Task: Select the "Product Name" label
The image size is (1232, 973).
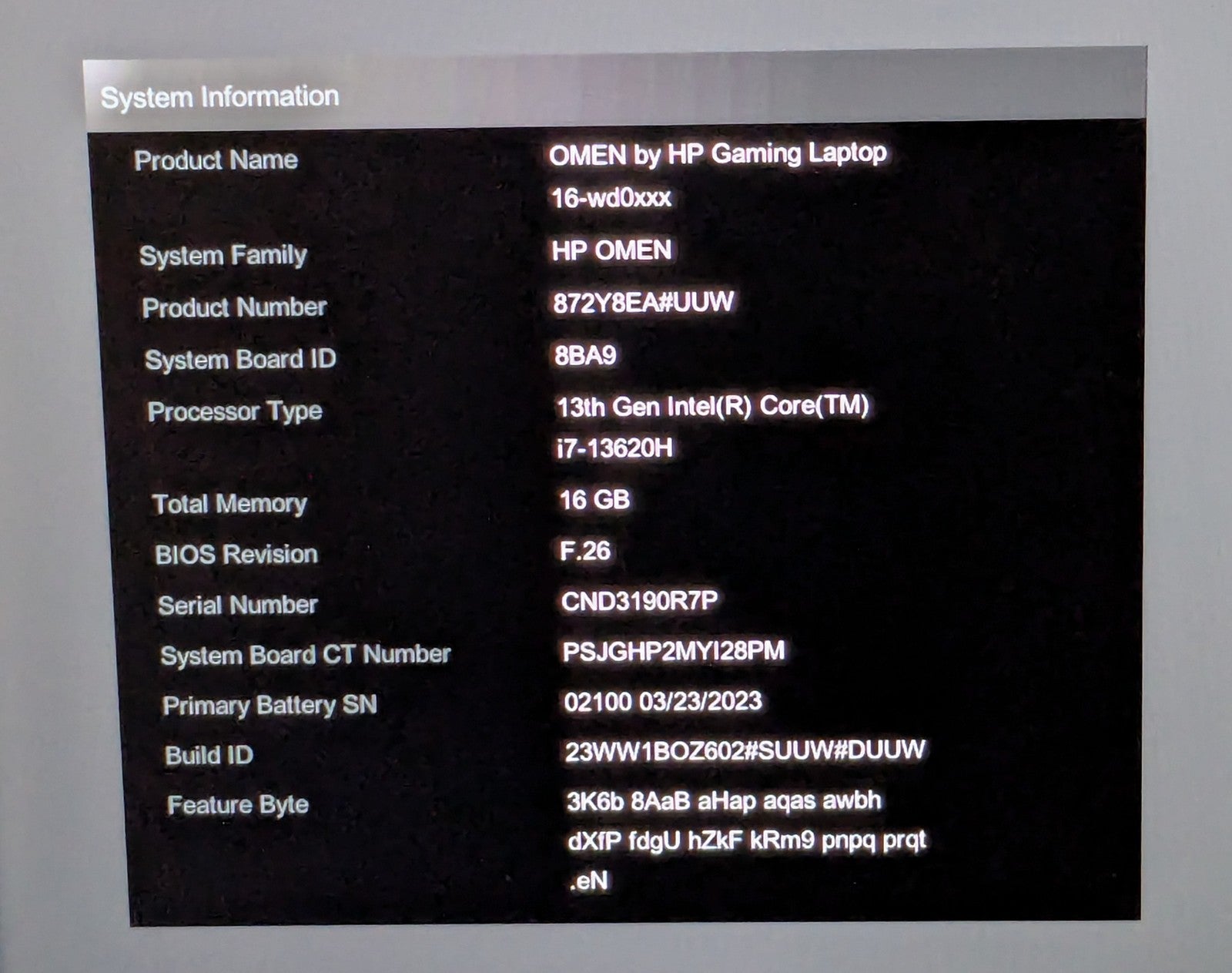Action: click(216, 159)
